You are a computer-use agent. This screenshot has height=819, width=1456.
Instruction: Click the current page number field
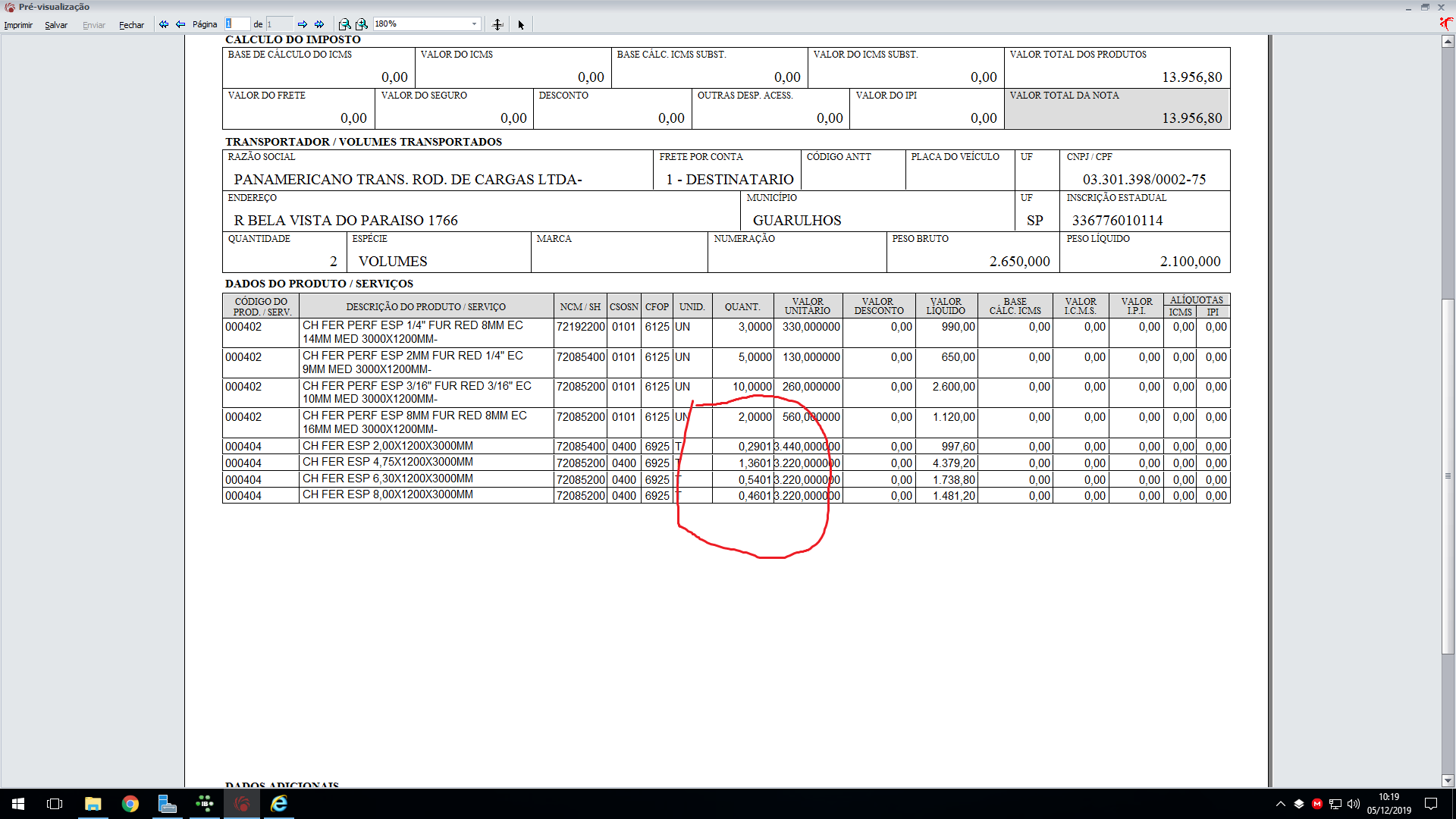click(237, 24)
